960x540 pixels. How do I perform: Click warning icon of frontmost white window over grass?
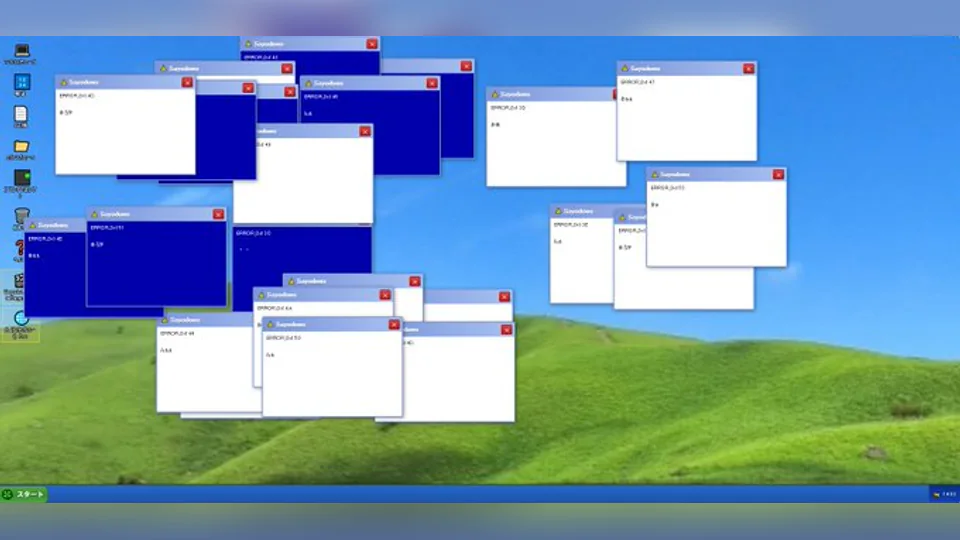click(270, 324)
